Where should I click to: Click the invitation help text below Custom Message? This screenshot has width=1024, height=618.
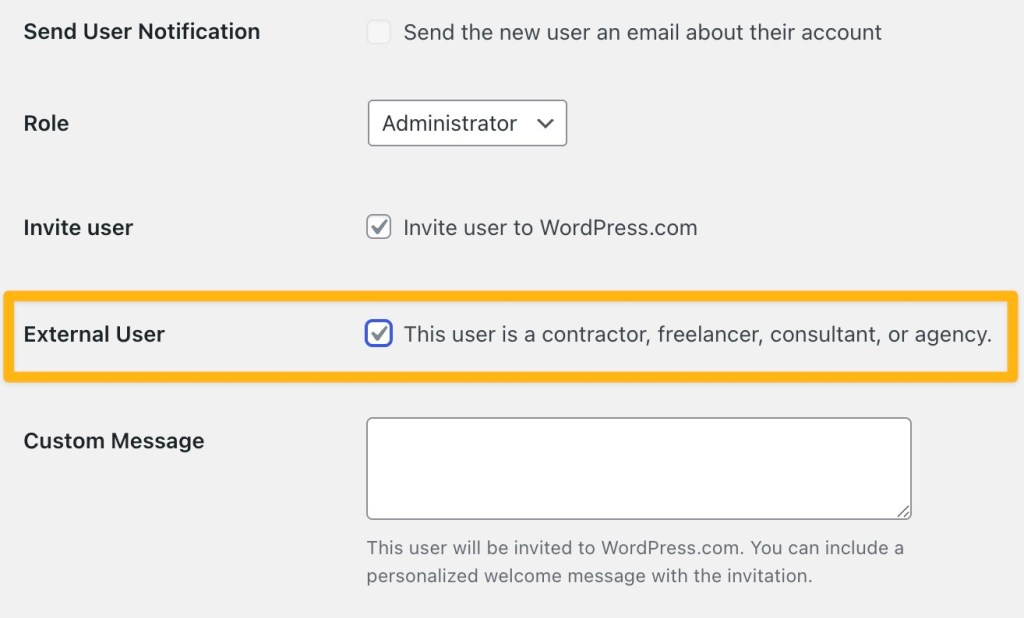(x=636, y=561)
